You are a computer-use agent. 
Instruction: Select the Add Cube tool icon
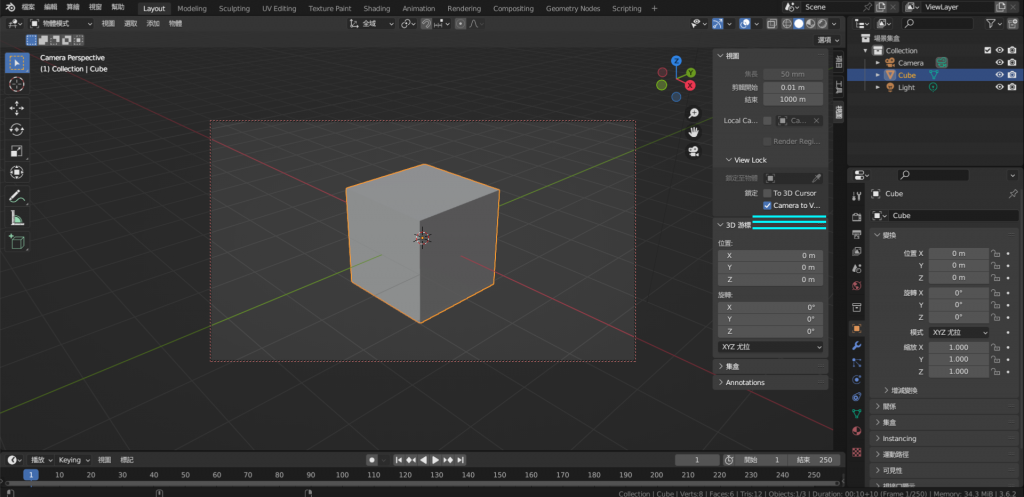click(x=17, y=241)
